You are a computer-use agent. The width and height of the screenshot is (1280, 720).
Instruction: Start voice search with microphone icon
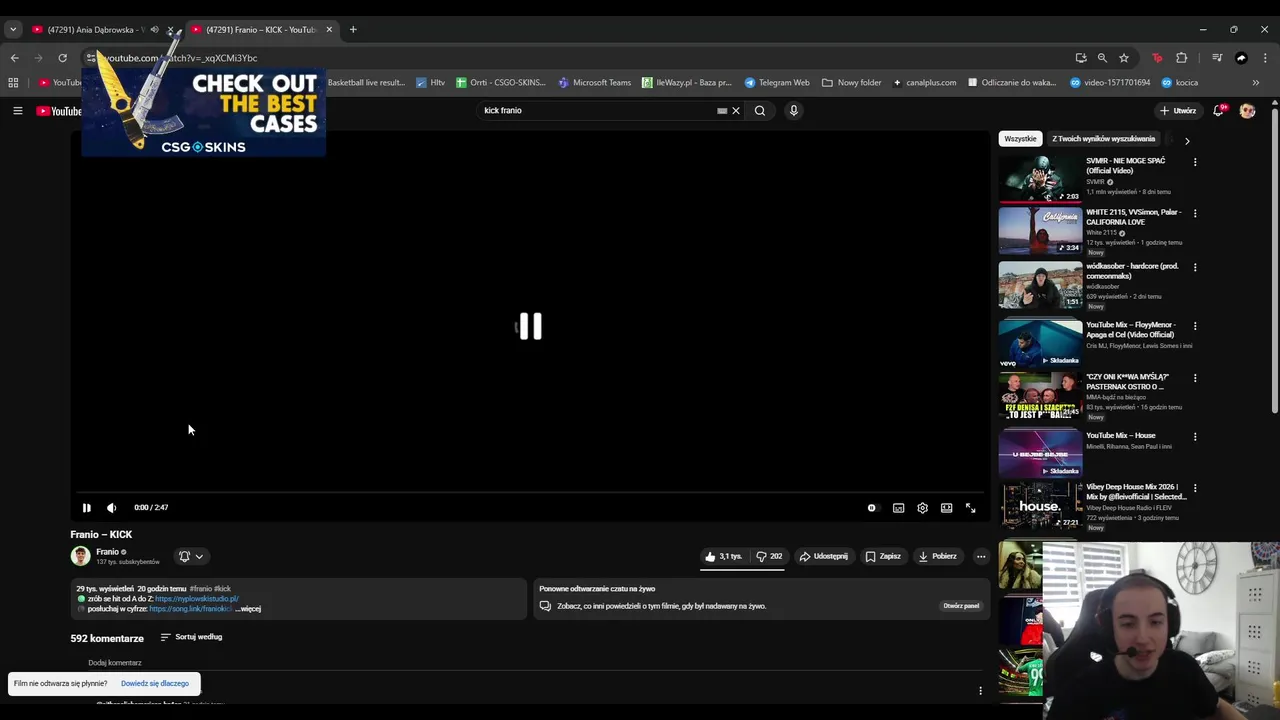pyautogui.click(x=793, y=111)
